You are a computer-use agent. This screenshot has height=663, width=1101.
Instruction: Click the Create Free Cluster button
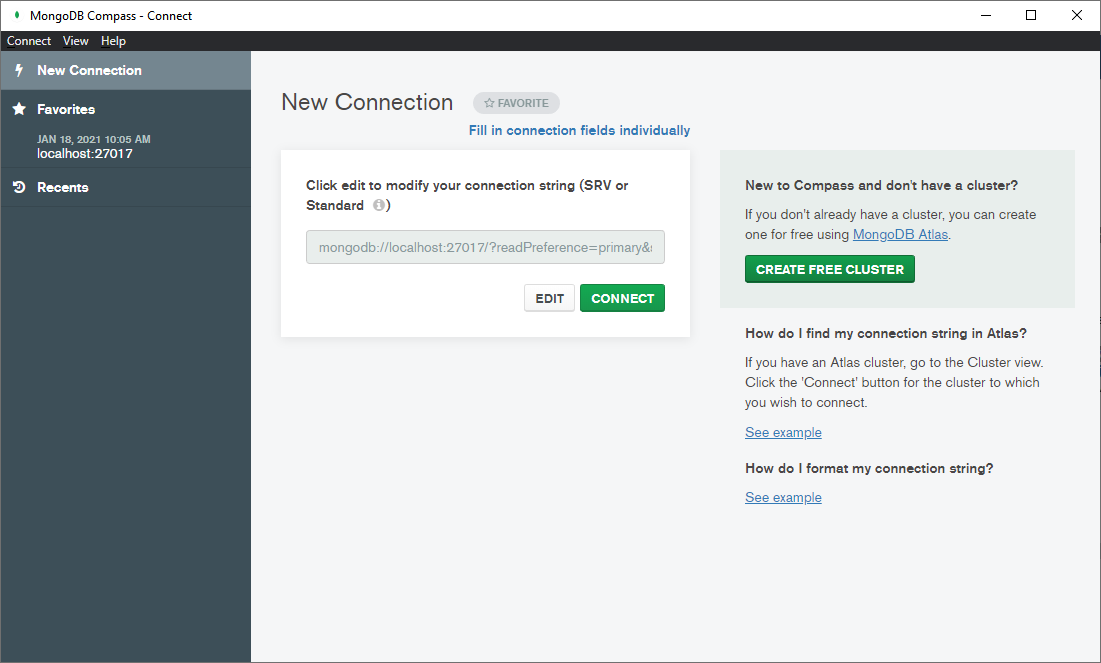[830, 269]
